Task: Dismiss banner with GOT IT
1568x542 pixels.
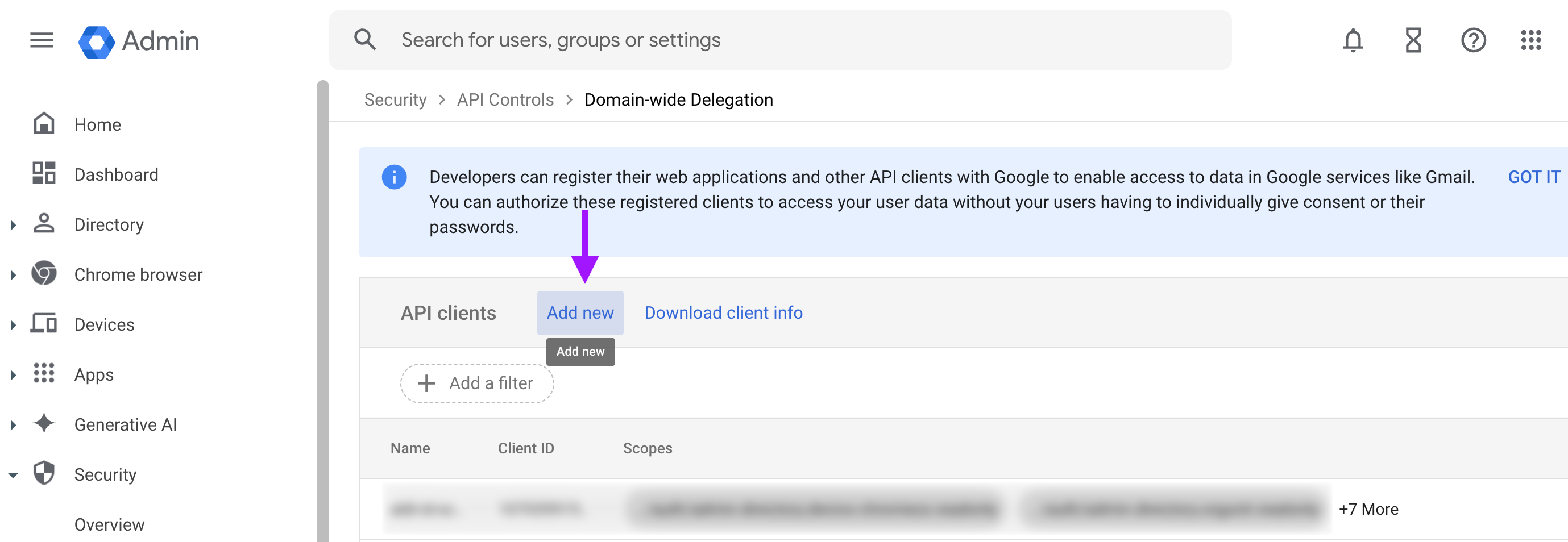Action: [x=1533, y=177]
